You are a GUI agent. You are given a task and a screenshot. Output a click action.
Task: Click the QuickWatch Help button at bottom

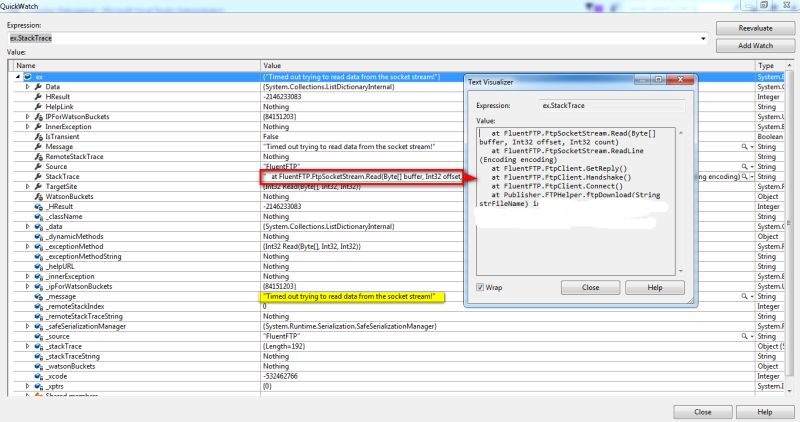(764, 412)
